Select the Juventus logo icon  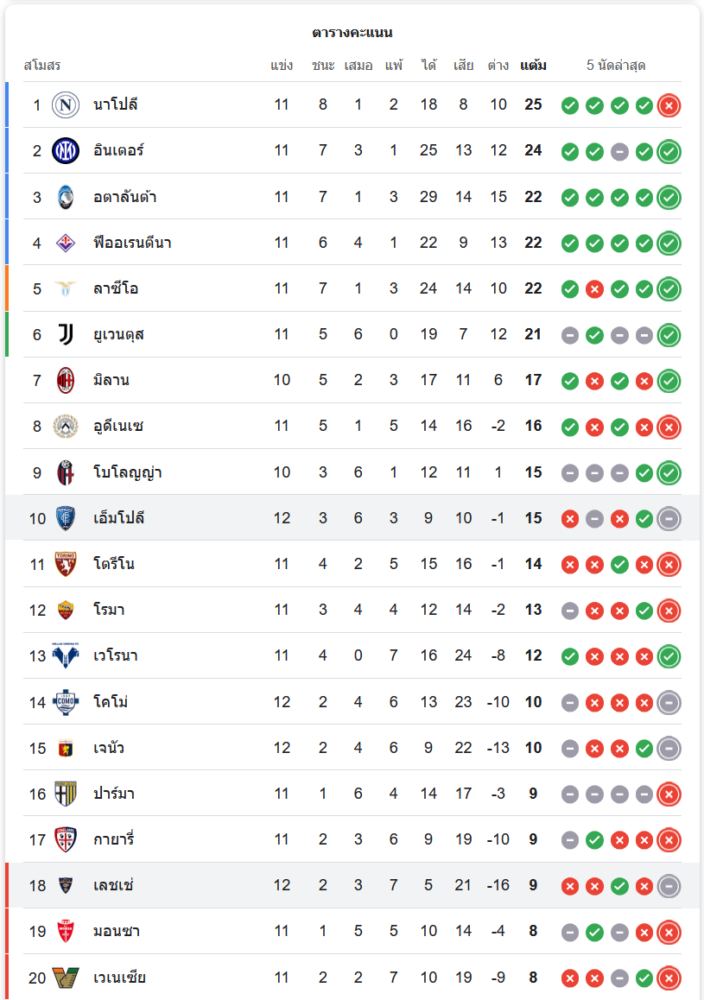click(65, 334)
